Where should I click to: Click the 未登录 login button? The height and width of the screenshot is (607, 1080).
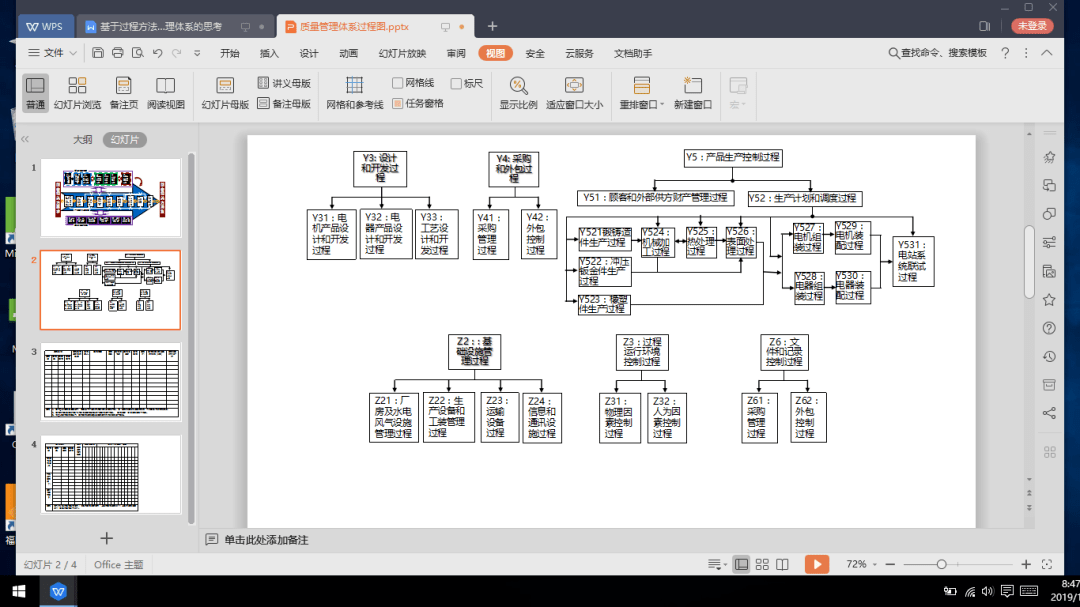[x=1032, y=26]
